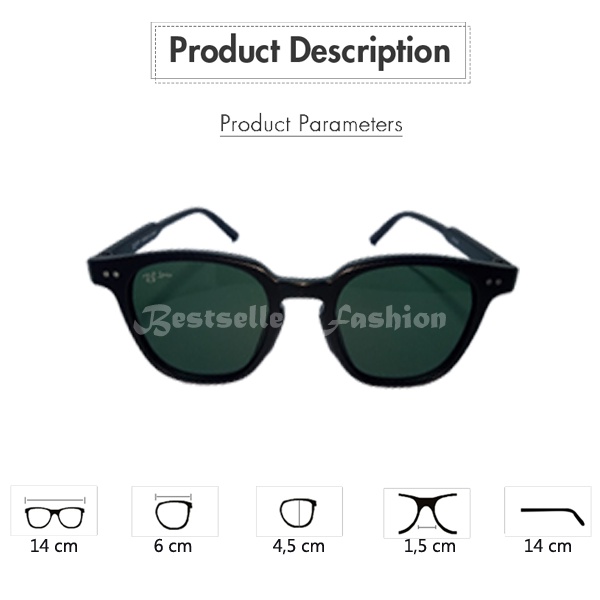The height and width of the screenshot is (600, 600).
Task: Select the nose bridge width icon
Action: pos(427,513)
